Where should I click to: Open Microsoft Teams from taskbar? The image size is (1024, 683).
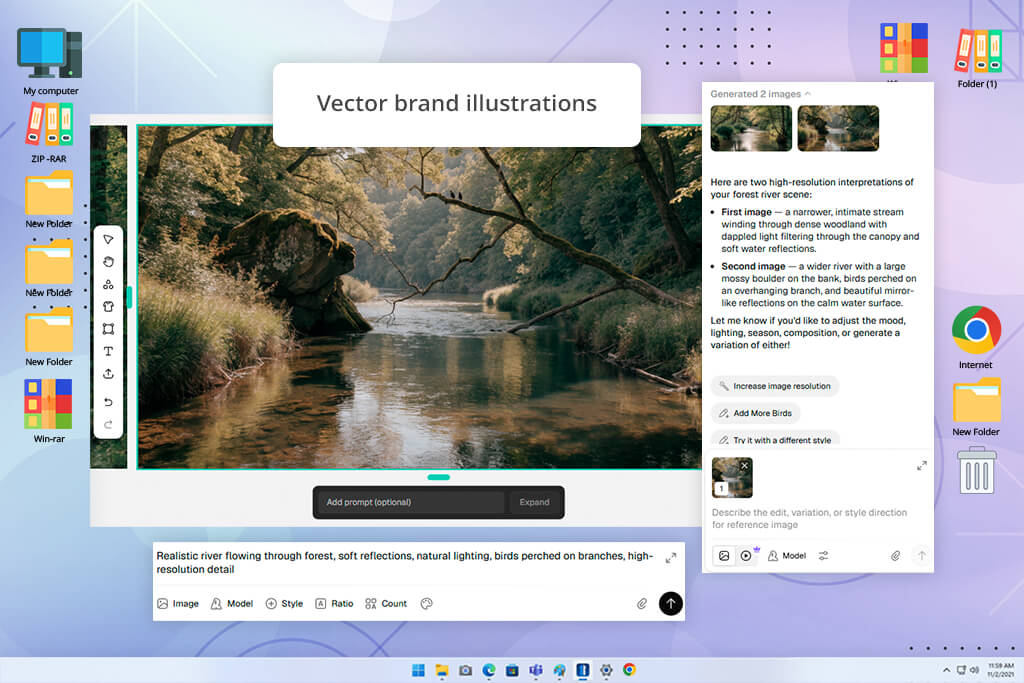coord(536,670)
